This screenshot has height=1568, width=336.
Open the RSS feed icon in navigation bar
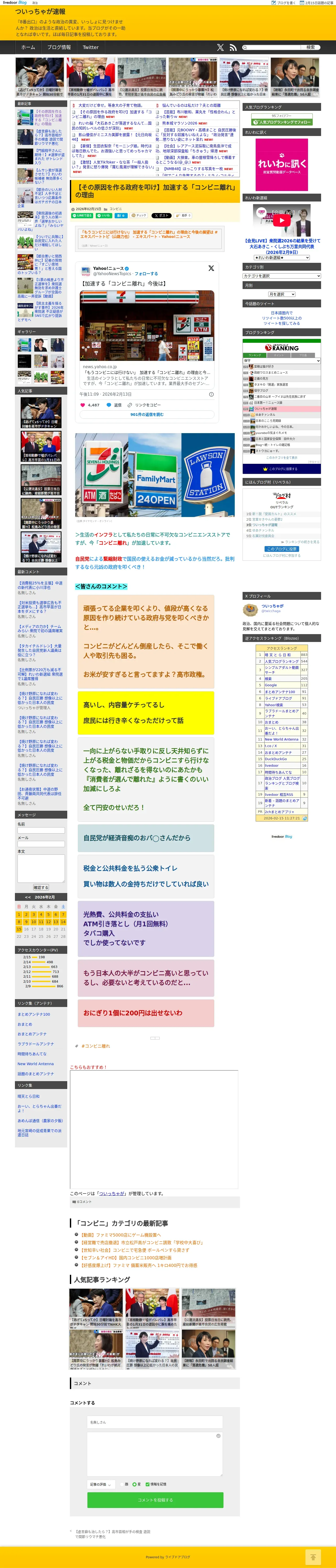[x=233, y=47]
